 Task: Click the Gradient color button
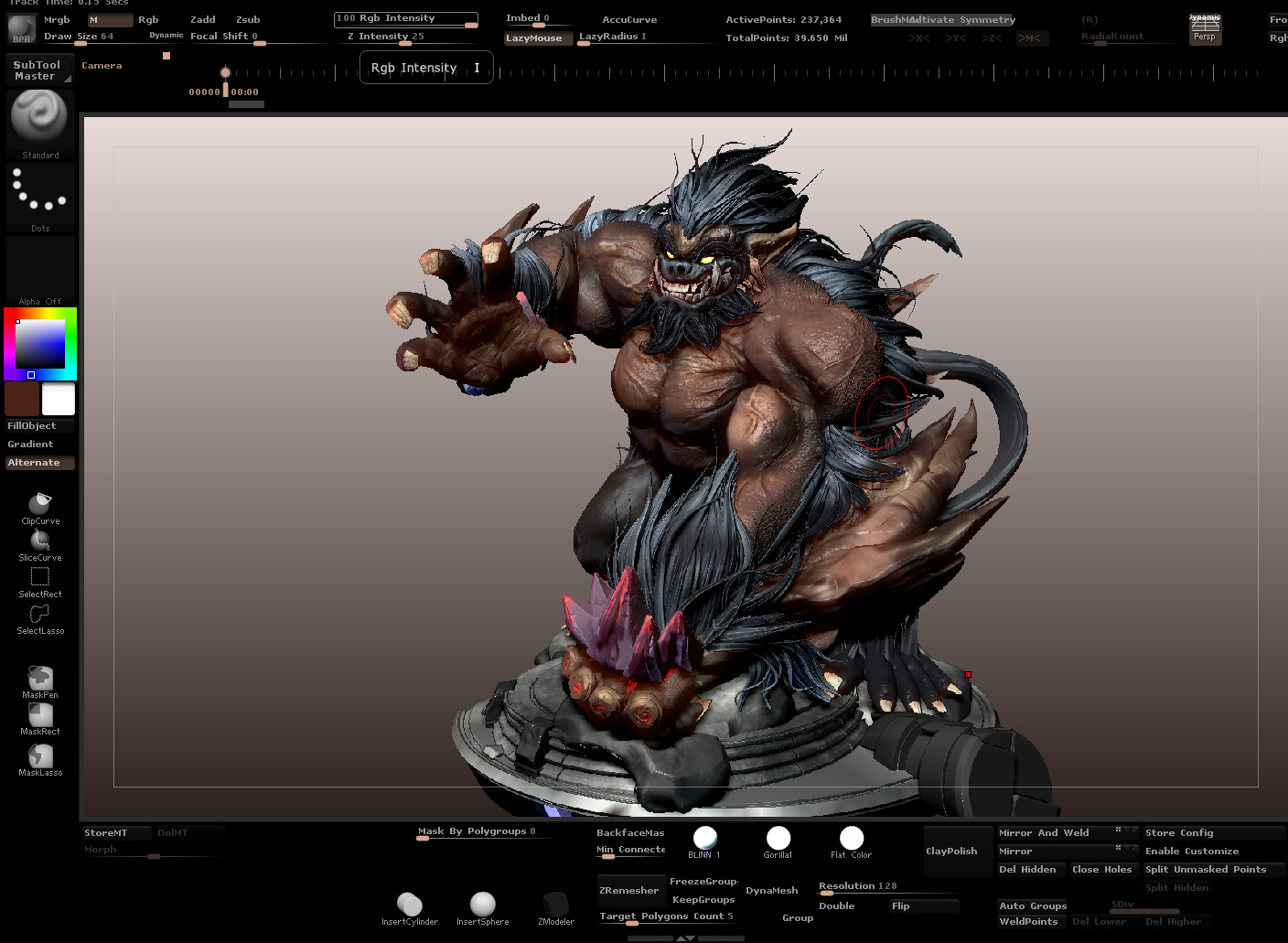tap(40, 445)
